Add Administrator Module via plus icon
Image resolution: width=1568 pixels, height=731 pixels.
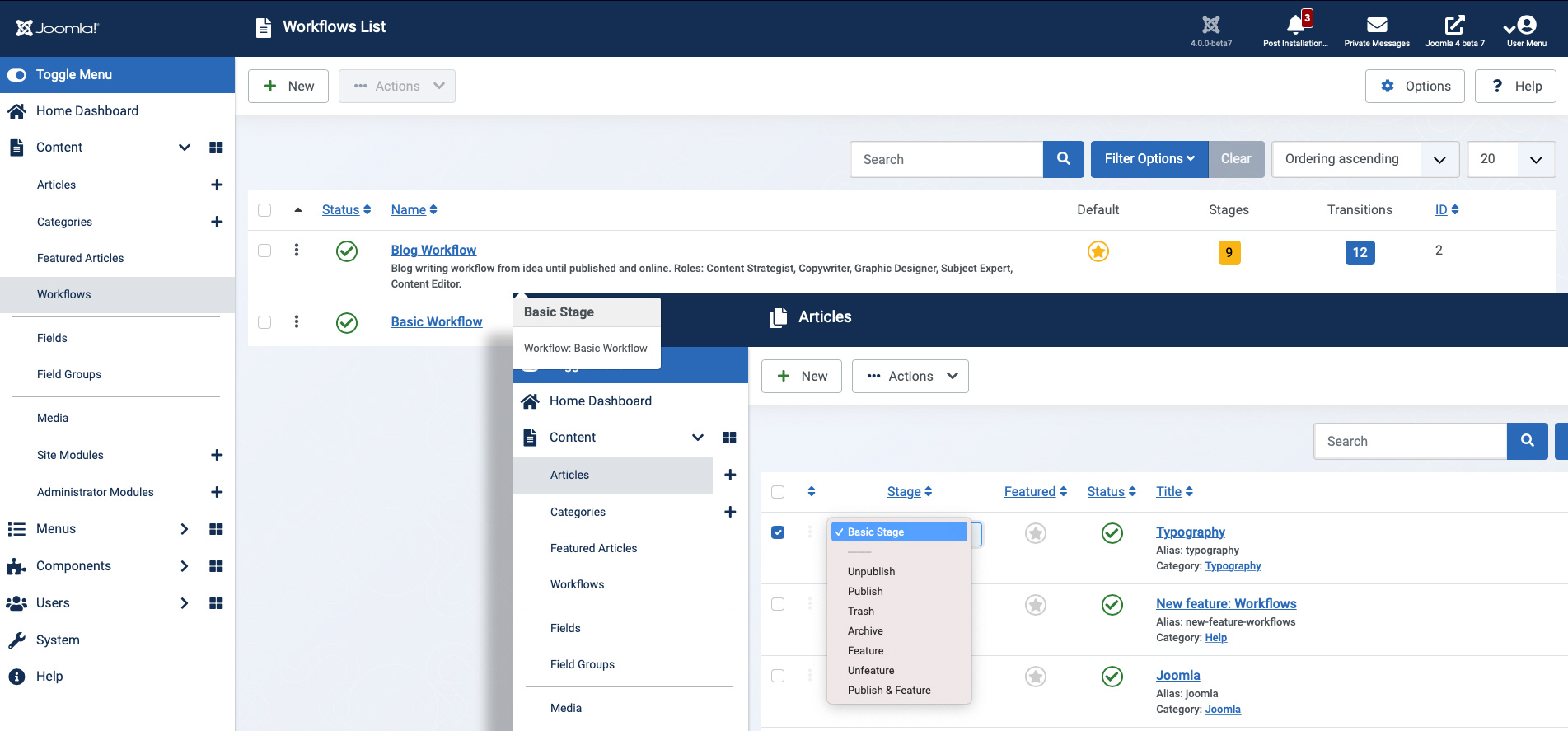pos(217,492)
